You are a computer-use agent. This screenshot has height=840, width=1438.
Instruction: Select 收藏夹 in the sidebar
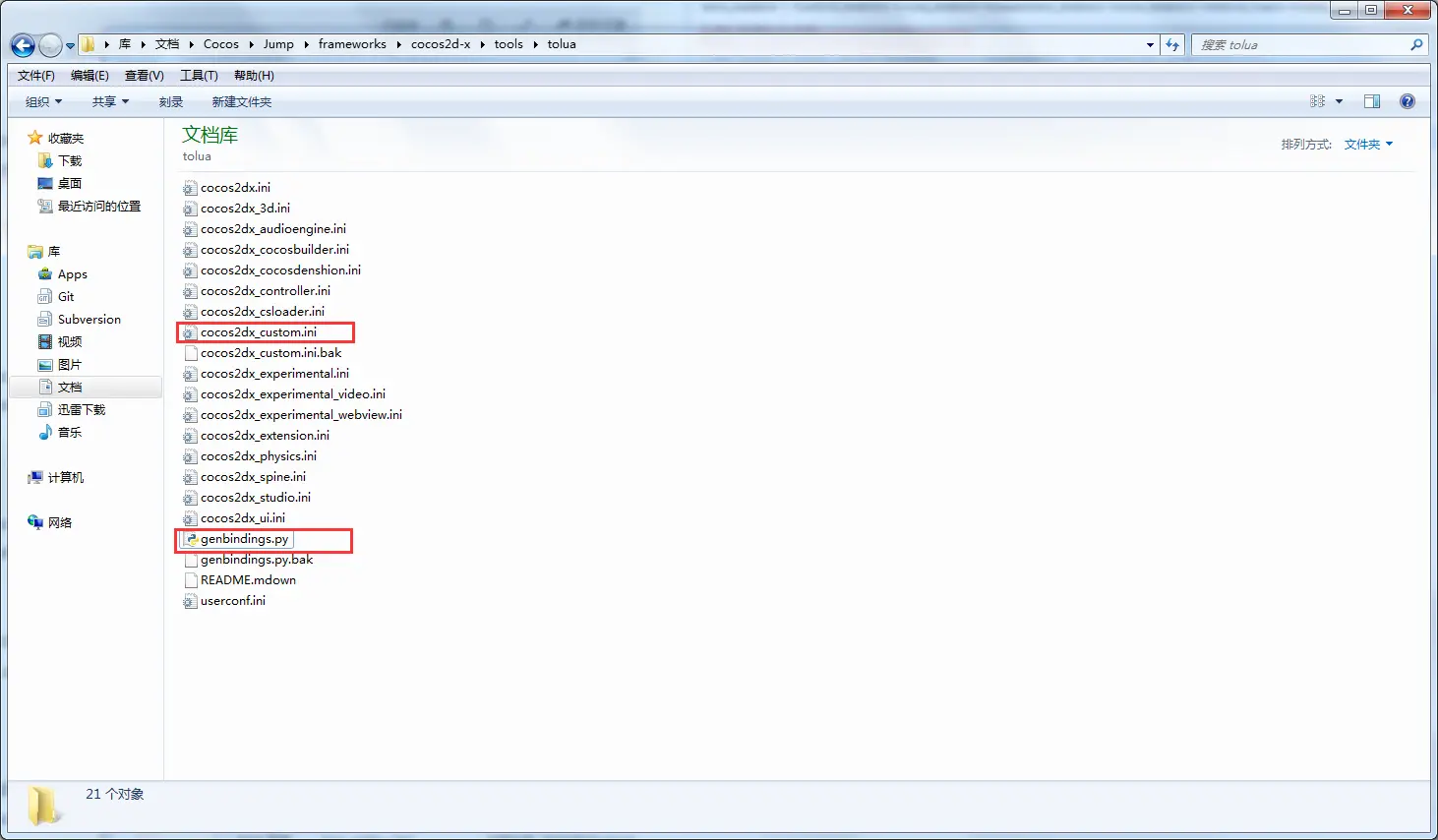point(66,139)
